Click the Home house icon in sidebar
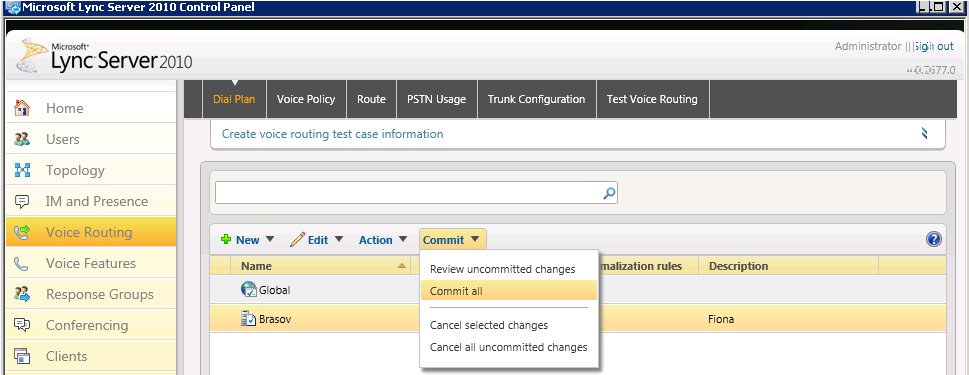The width and height of the screenshot is (969, 375). click(22, 108)
